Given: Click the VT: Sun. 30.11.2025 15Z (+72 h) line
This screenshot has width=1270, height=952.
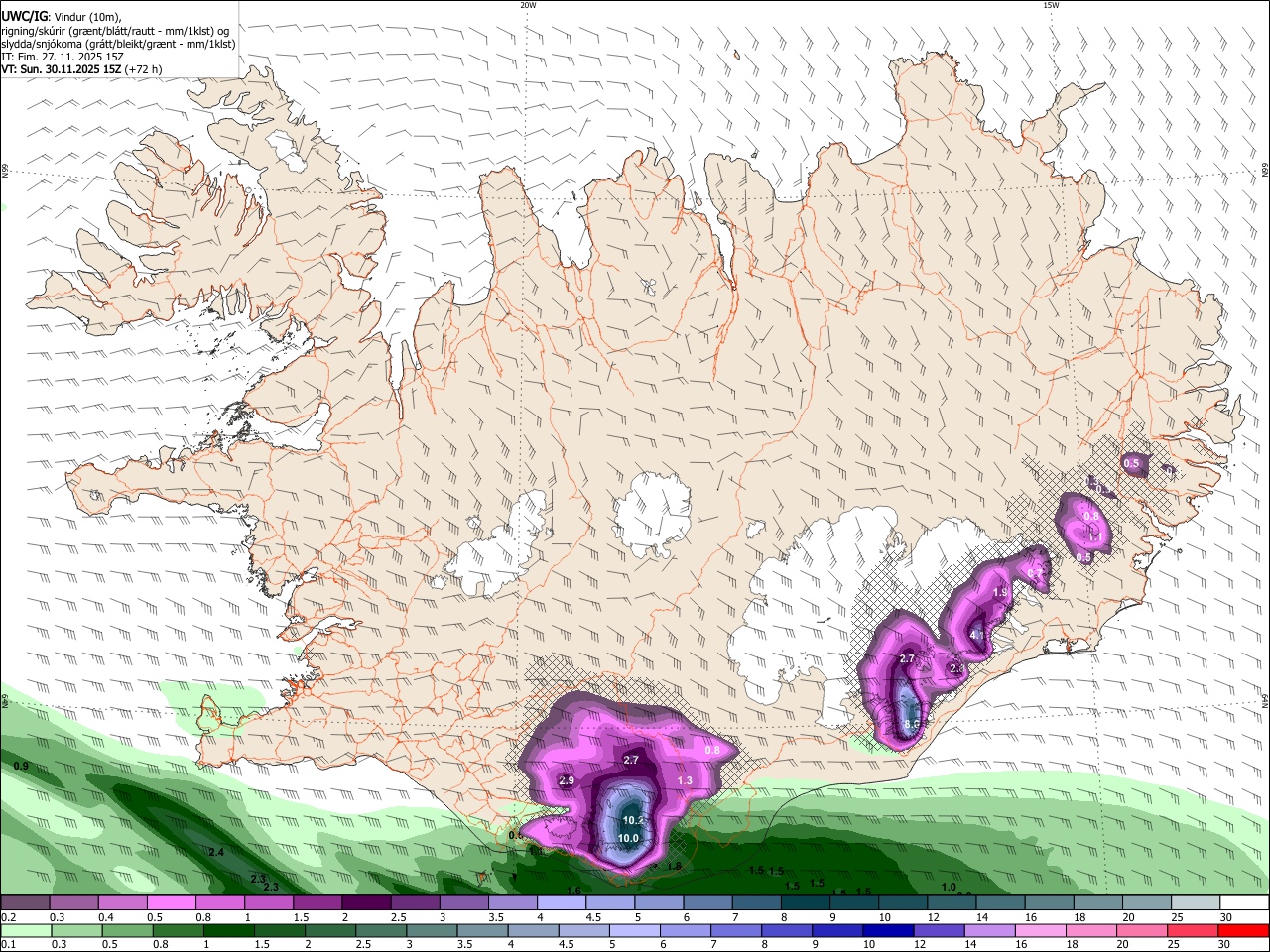Looking at the screenshot, I should (81, 69).
